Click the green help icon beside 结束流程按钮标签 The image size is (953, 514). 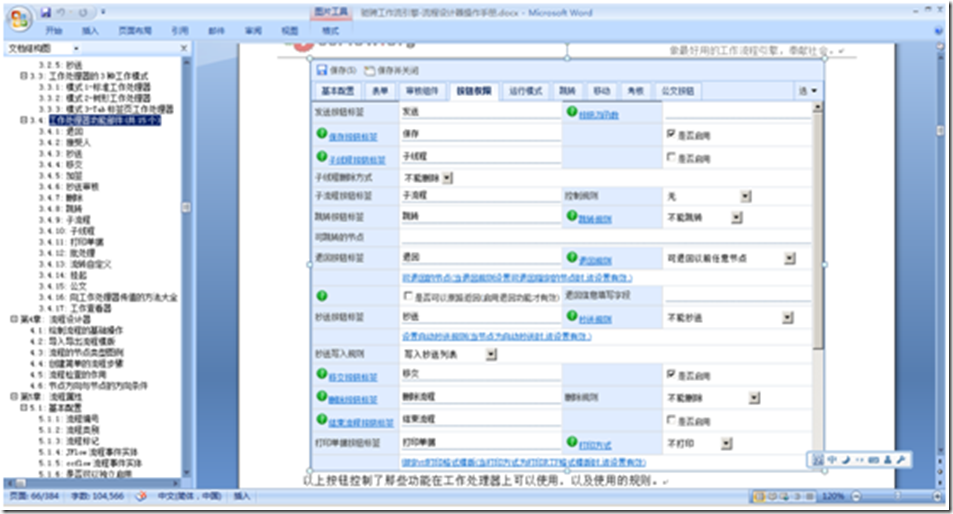(x=322, y=419)
